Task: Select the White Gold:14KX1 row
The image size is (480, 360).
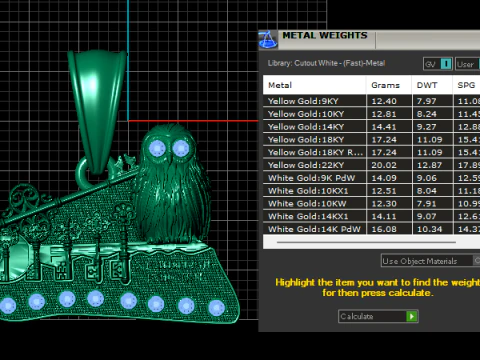Action: click(371, 216)
